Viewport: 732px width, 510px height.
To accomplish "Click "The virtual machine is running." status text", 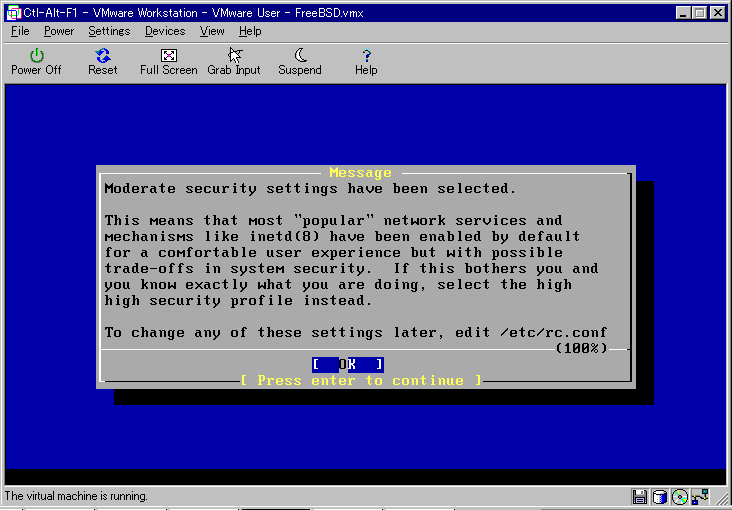I will [x=76, y=496].
